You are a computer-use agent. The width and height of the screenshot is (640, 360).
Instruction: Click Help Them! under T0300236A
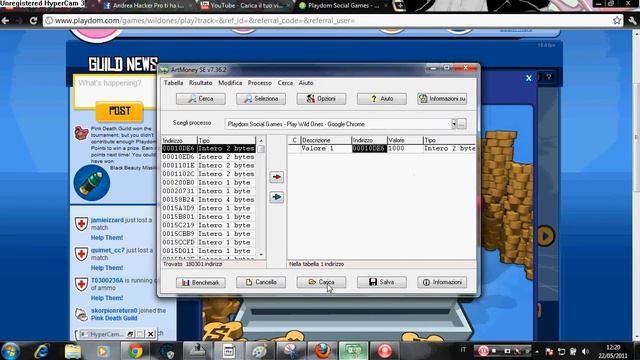(x=107, y=298)
